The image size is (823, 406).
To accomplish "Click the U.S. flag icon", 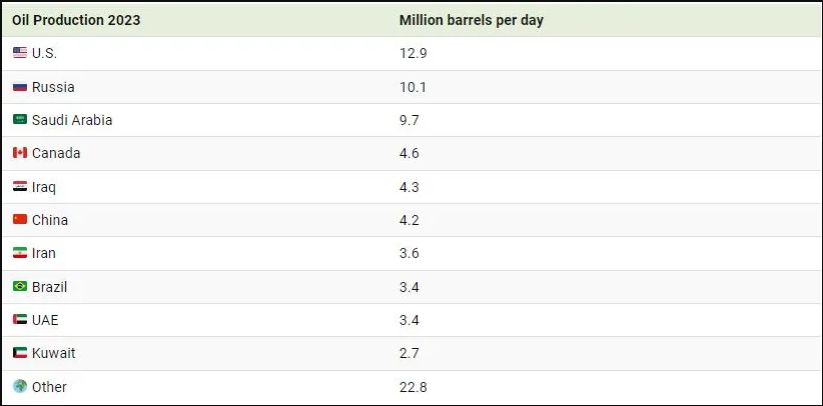I will click(20, 53).
